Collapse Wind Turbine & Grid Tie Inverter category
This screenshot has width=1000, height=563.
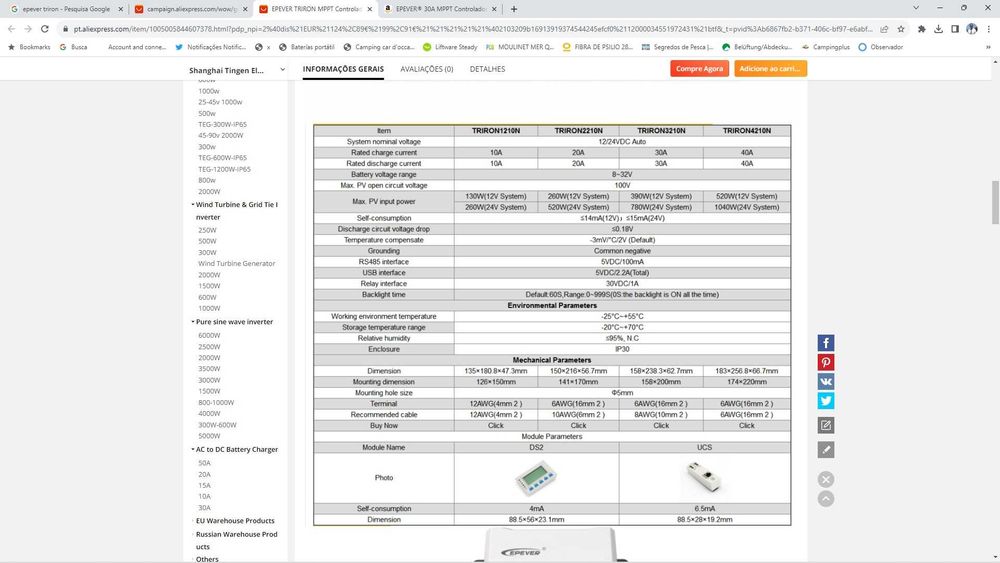tap(193, 205)
